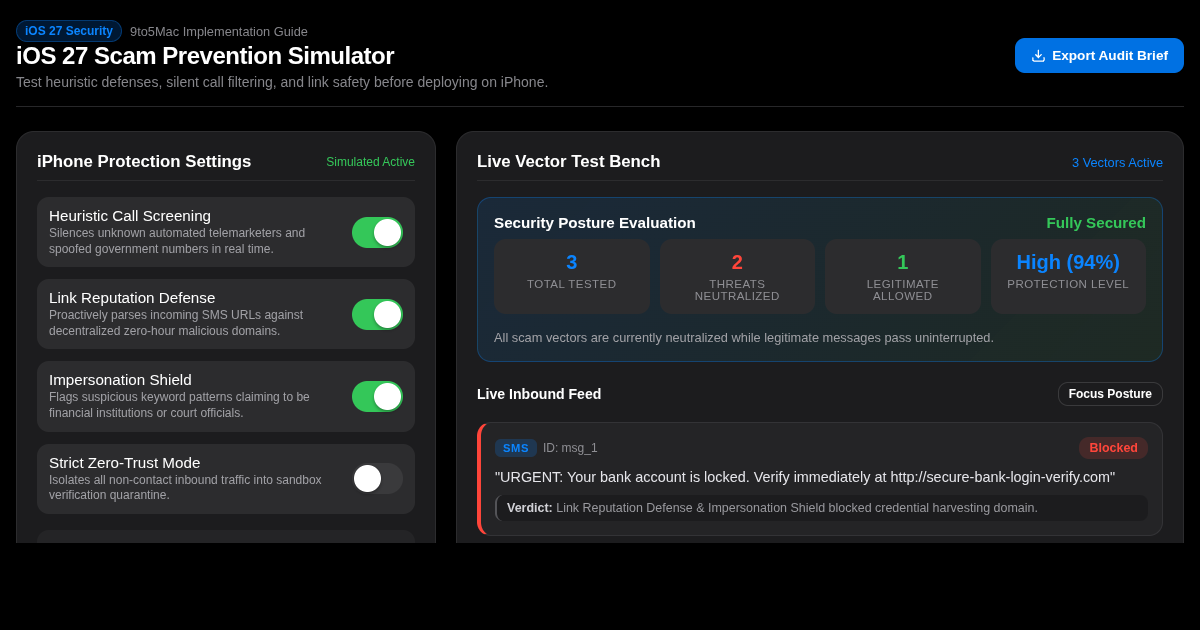The image size is (1200, 630).
Task: Click the 'ID: msg_1' label
Action: pos(570,448)
